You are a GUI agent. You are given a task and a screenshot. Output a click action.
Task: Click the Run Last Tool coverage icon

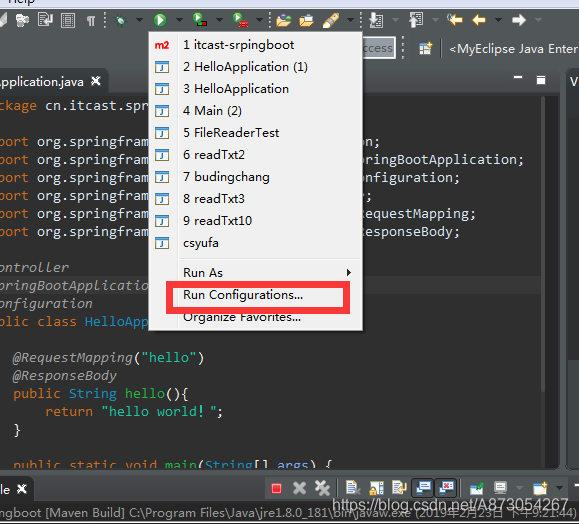pos(199,20)
